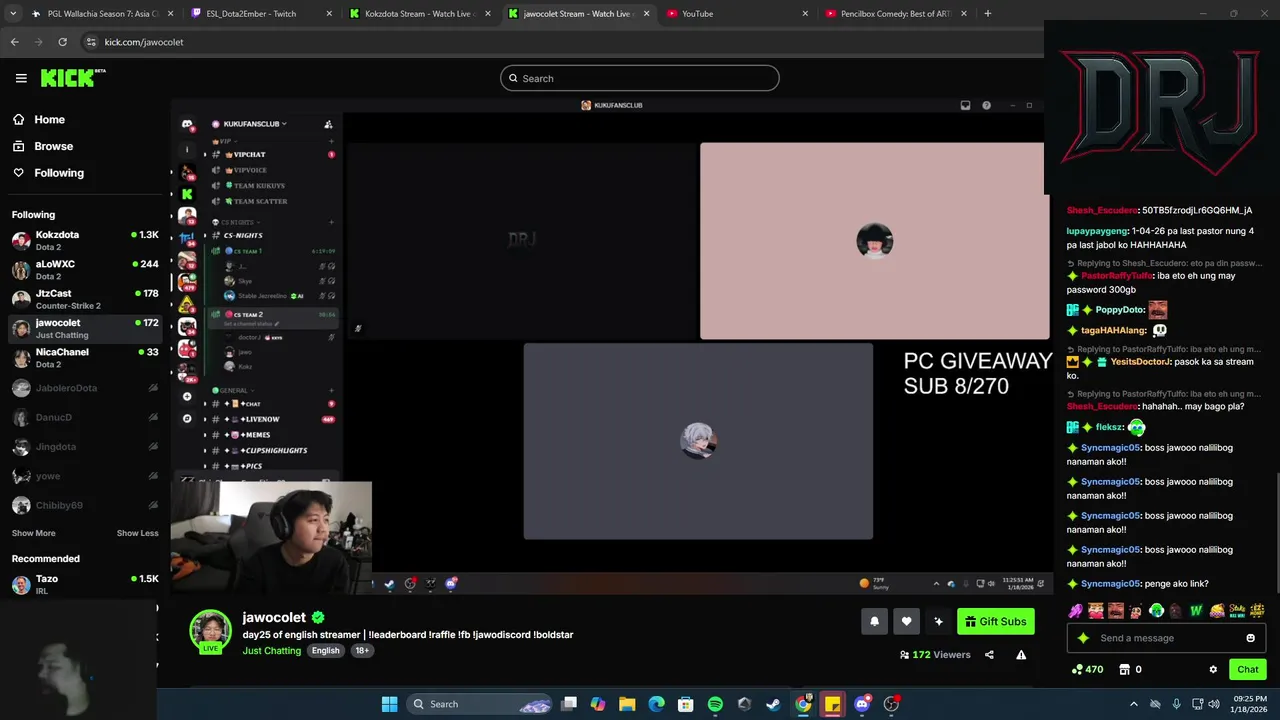The width and height of the screenshot is (1280, 720).
Task: Open Chrome tab search dropdown
Action: (13, 14)
